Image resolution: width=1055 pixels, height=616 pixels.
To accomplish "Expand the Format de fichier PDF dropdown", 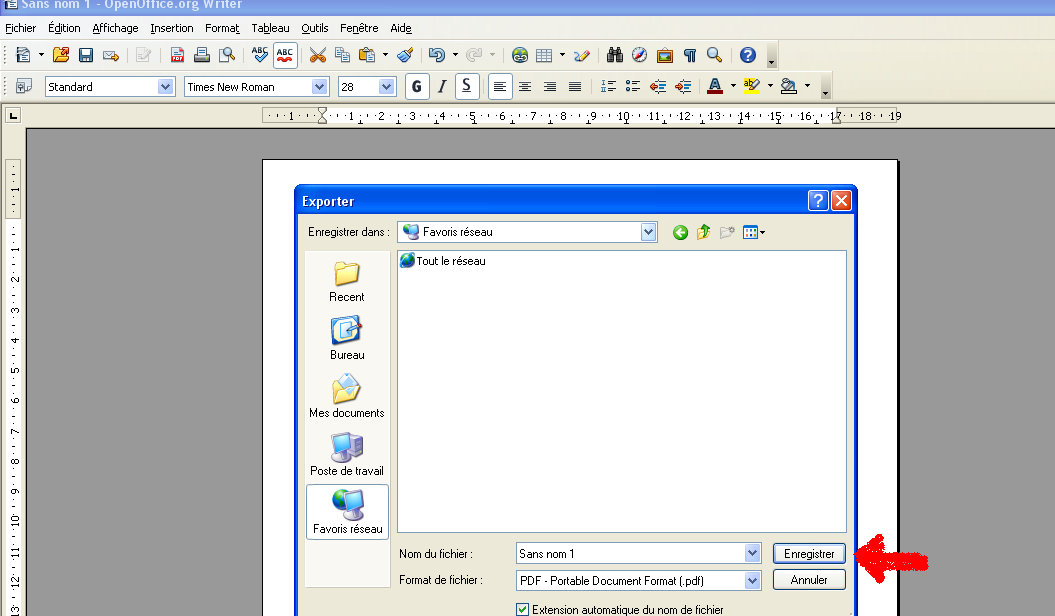I will 752,580.
